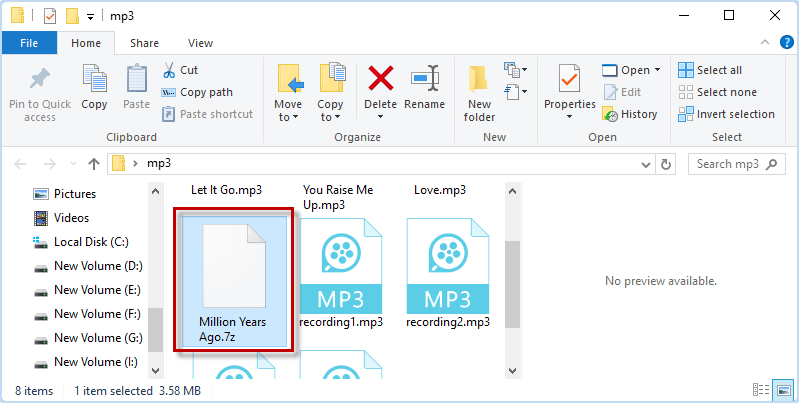Click the You Raise Me Up.mp3 filename
The image size is (799, 403).
click(x=338, y=197)
